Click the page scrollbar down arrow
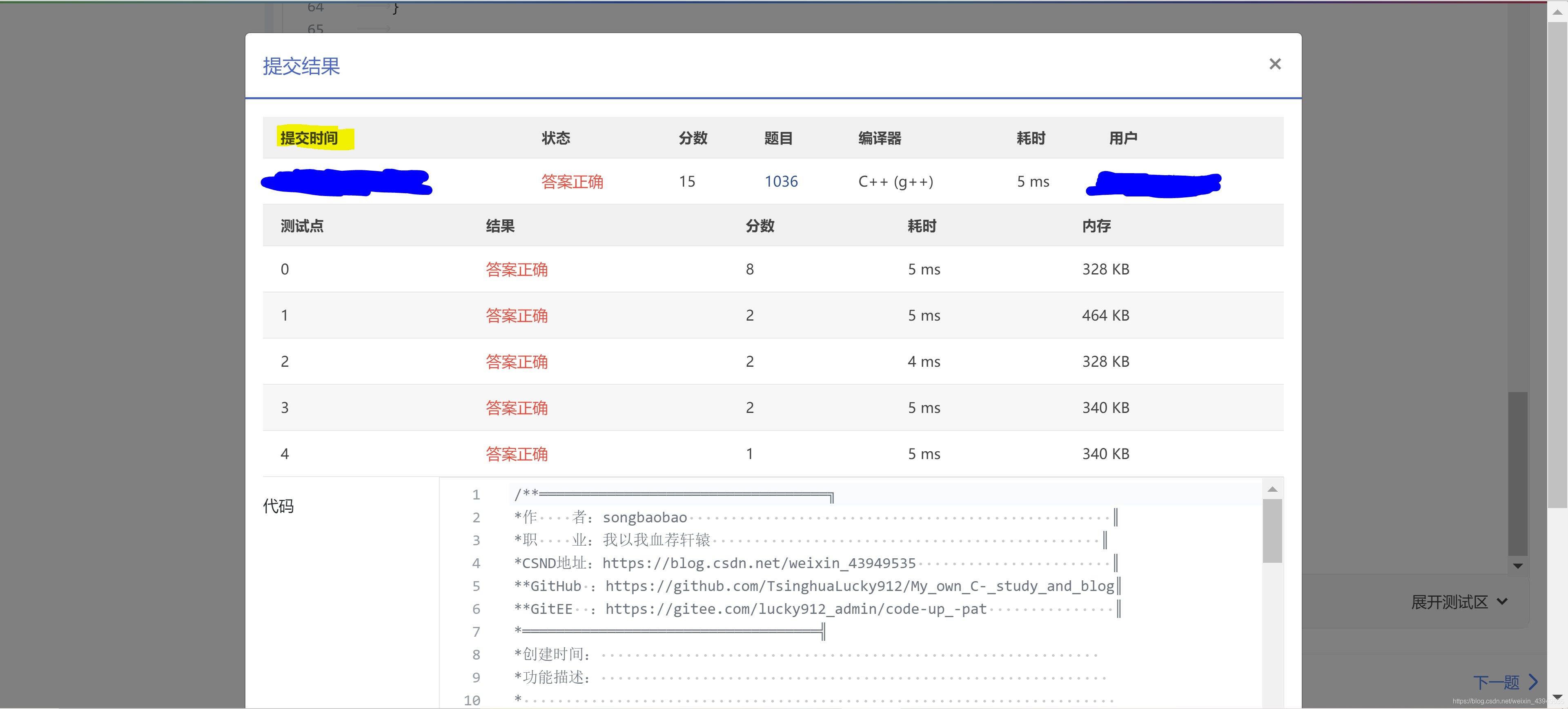This screenshot has width=1568, height=709. pyautogui.click(x=1557, y=697)
